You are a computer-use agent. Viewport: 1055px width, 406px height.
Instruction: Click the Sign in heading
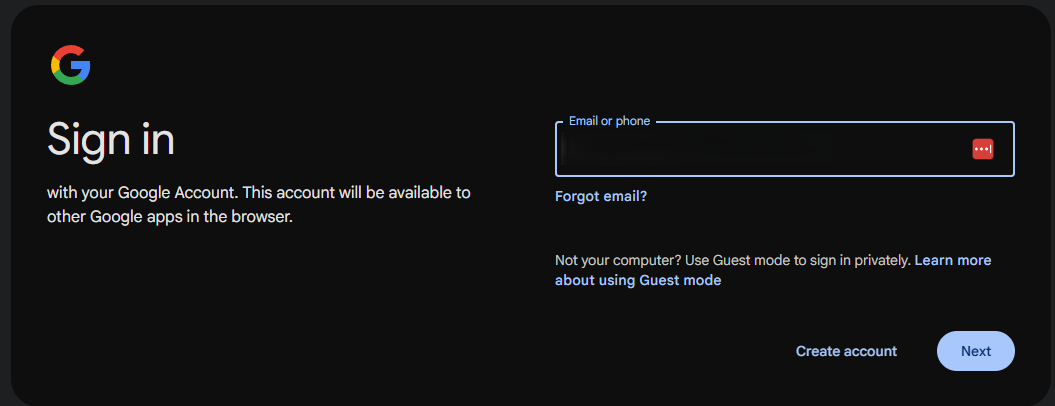pos(111,139)
